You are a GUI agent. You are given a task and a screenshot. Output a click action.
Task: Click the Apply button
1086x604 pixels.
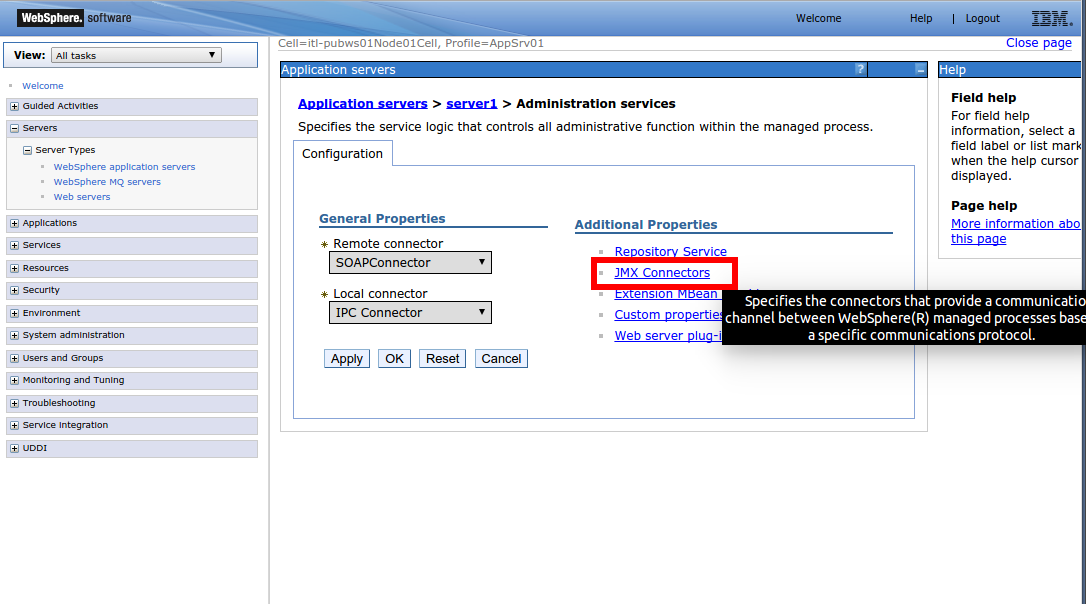pyautogui.click(x=346, y=359)
